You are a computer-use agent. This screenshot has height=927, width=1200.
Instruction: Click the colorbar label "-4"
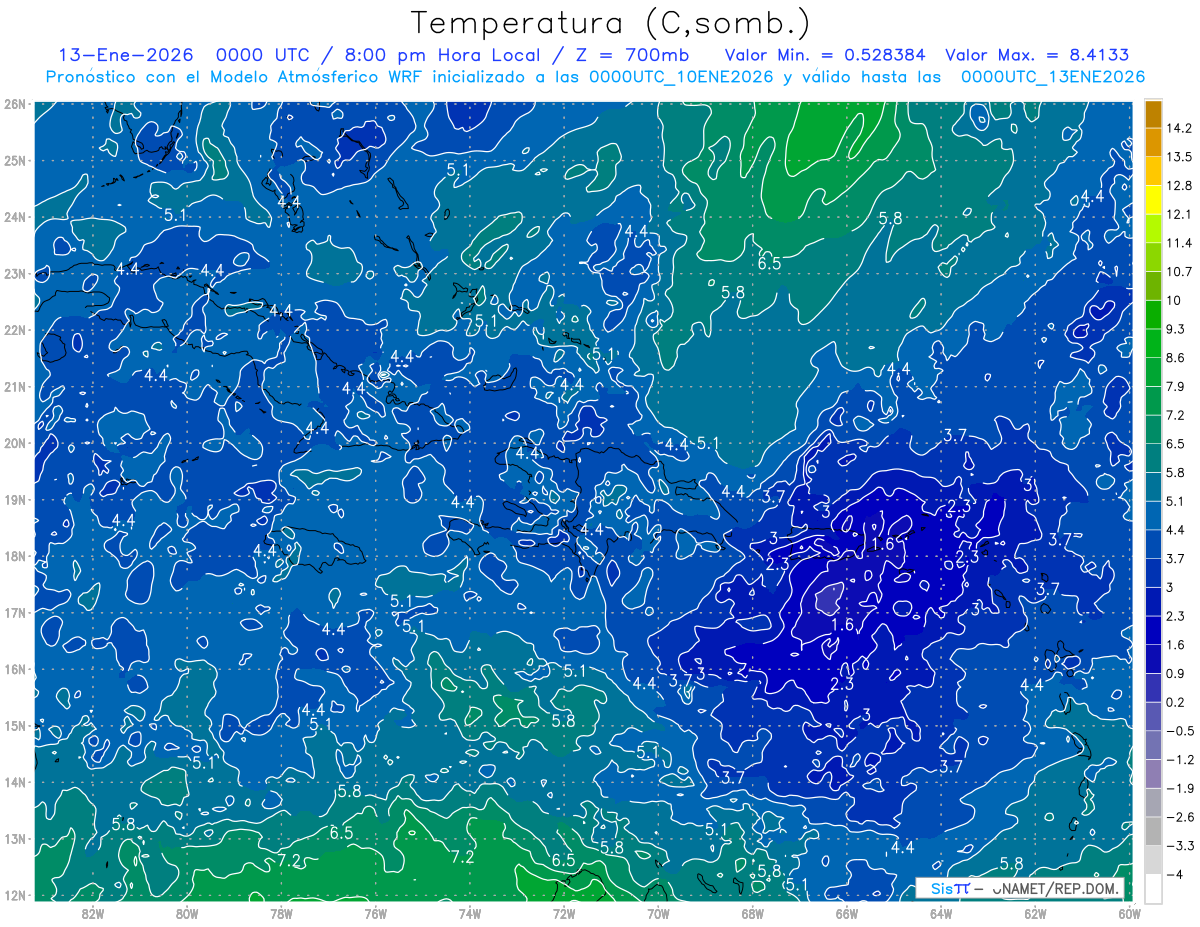click(x=1174, y=875)
